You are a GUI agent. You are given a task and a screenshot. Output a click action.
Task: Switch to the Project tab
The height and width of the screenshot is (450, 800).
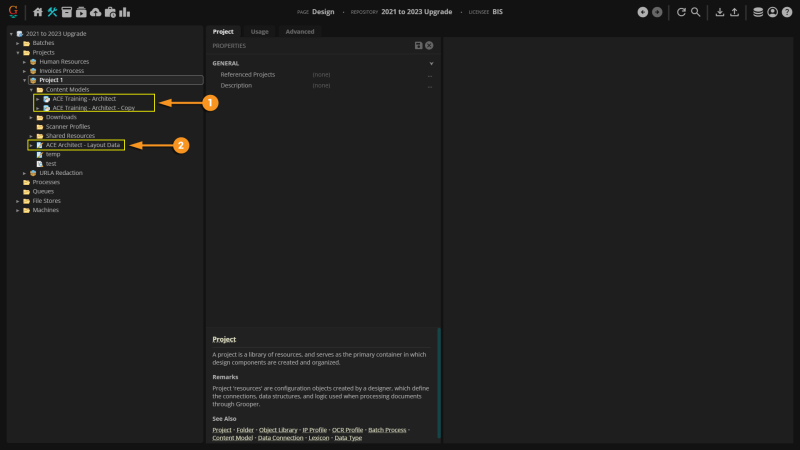223,32
